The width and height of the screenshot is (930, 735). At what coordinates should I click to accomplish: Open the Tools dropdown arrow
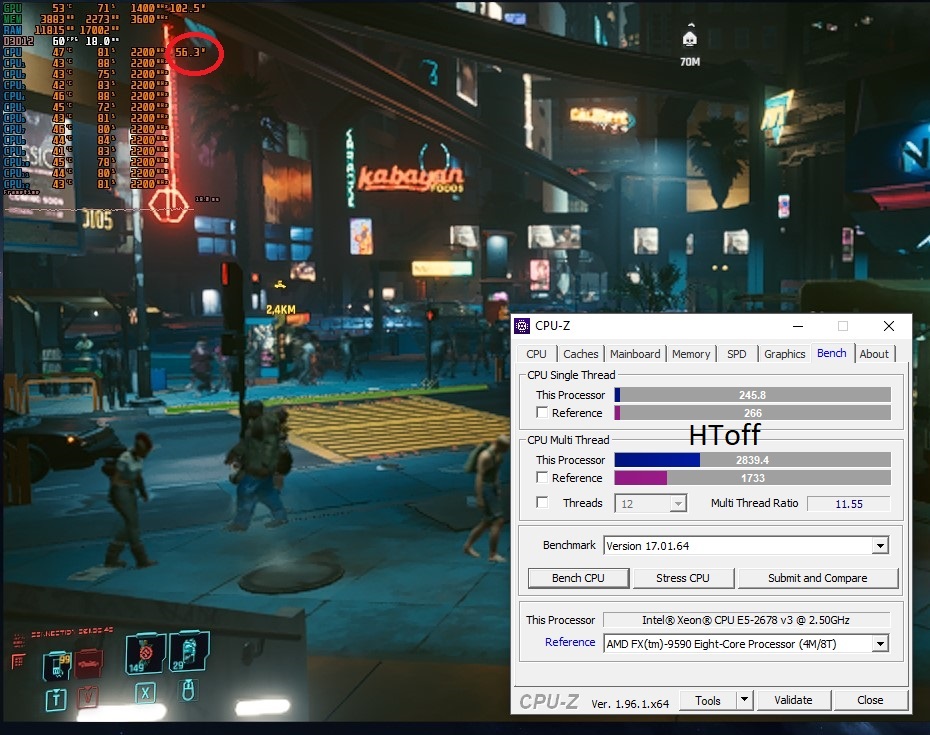[x=744, y=701]
